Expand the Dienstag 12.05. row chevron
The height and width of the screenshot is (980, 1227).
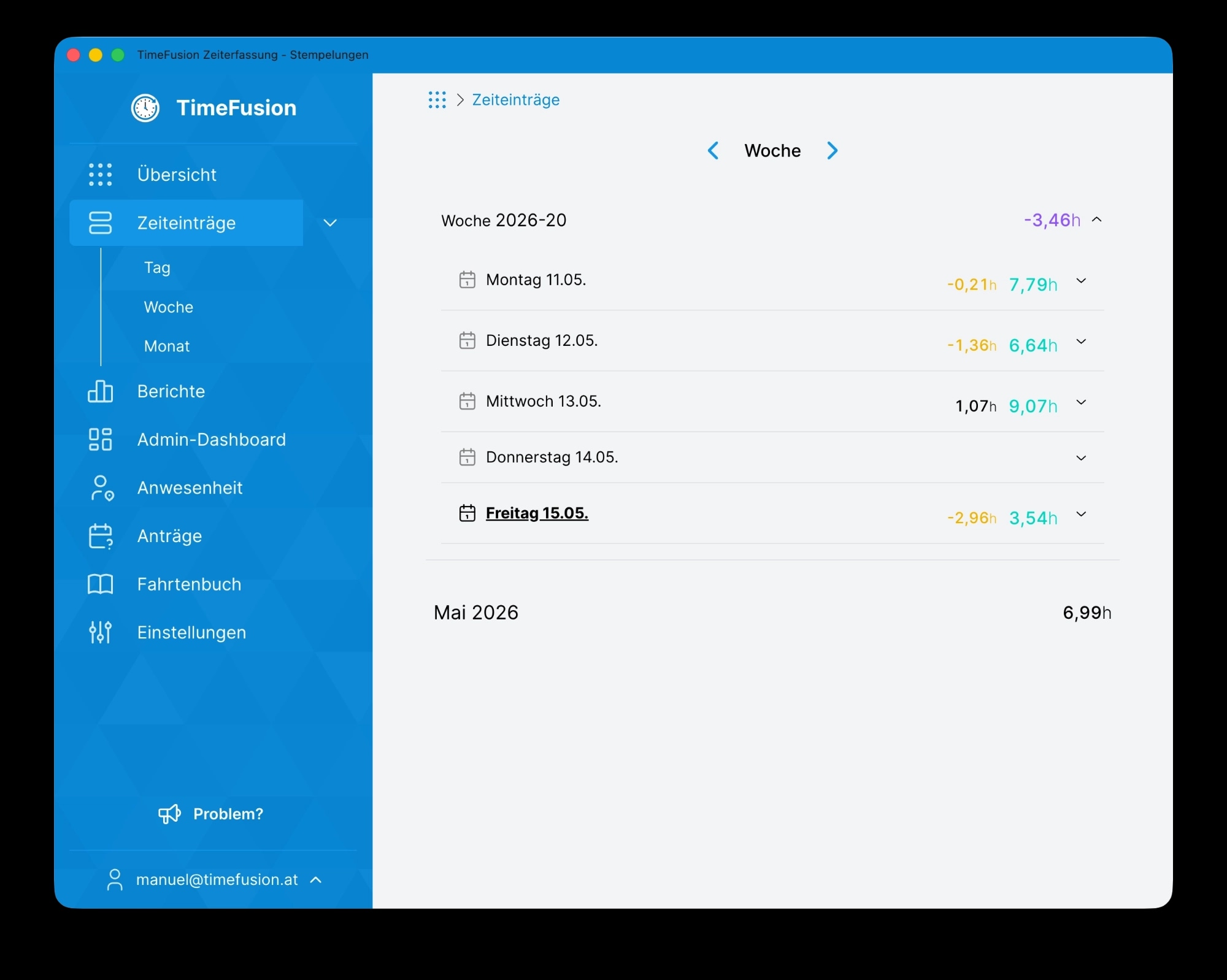coord(1082,342)
